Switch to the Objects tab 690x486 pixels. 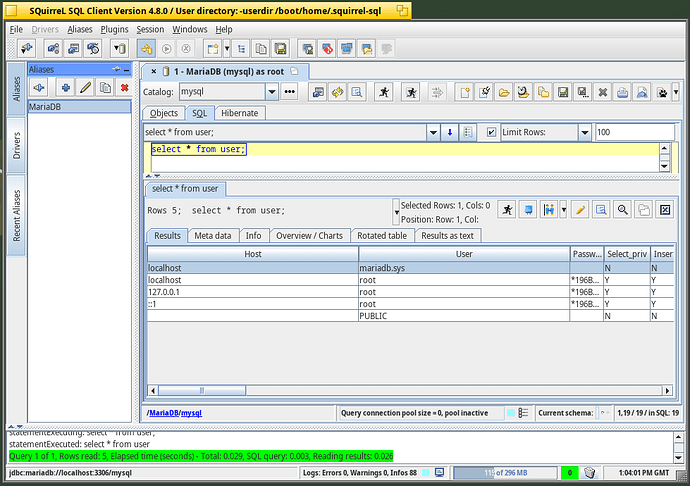tap(164, 113)
